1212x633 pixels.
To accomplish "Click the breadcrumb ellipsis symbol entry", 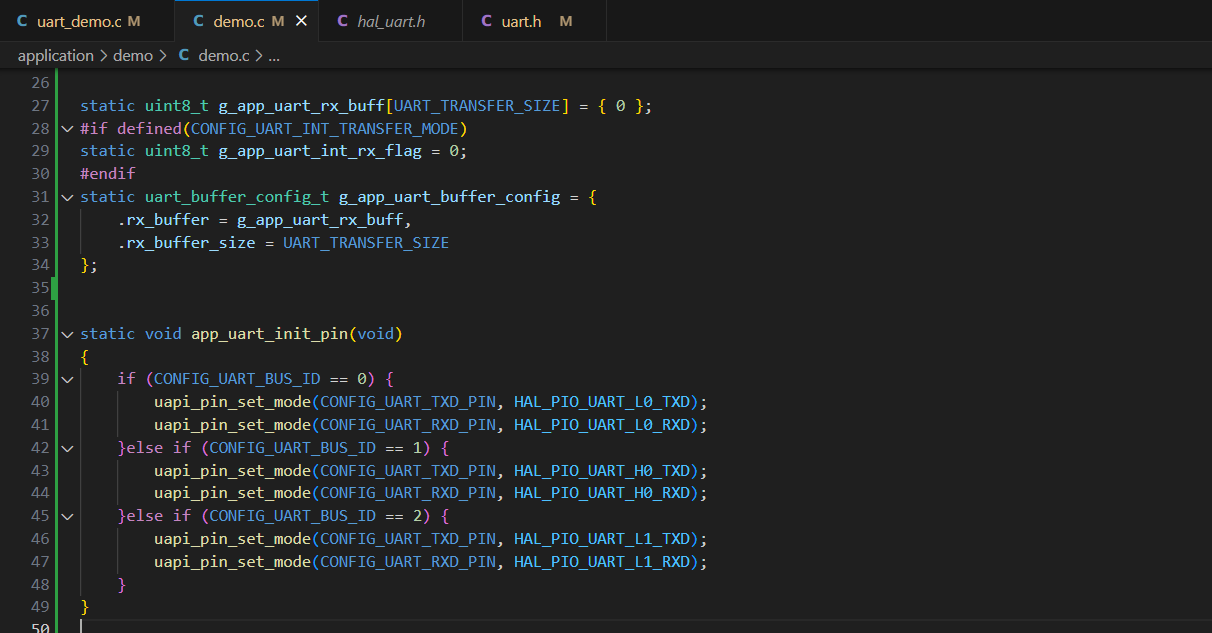I will (274, 56).
